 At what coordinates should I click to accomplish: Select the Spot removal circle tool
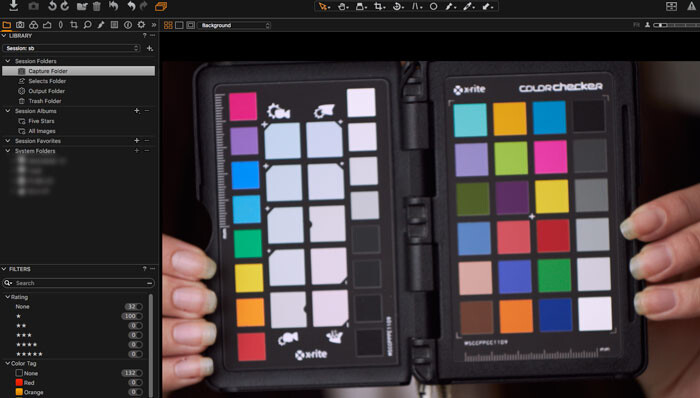433,7
